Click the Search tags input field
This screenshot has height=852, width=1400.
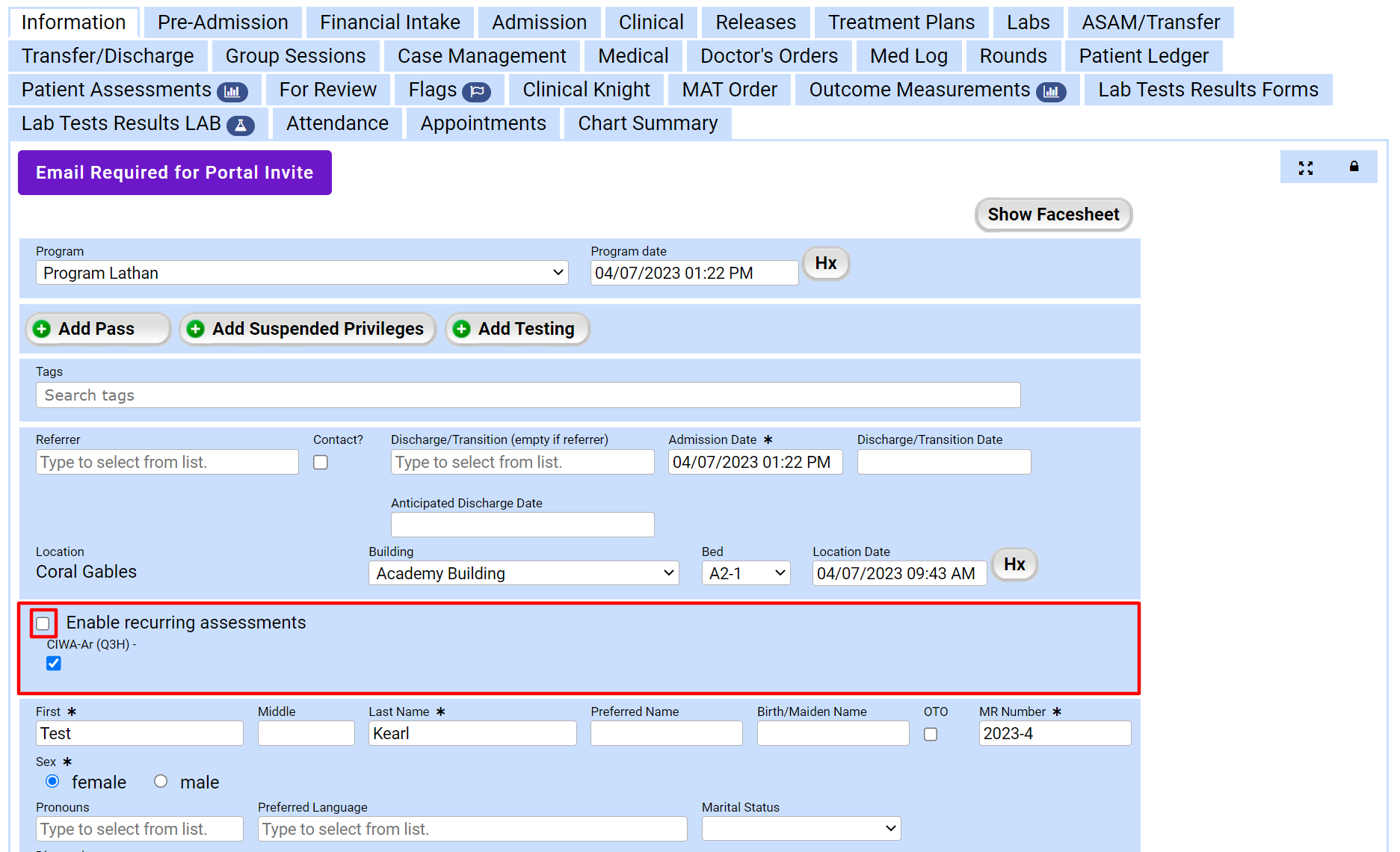(528, 395)
